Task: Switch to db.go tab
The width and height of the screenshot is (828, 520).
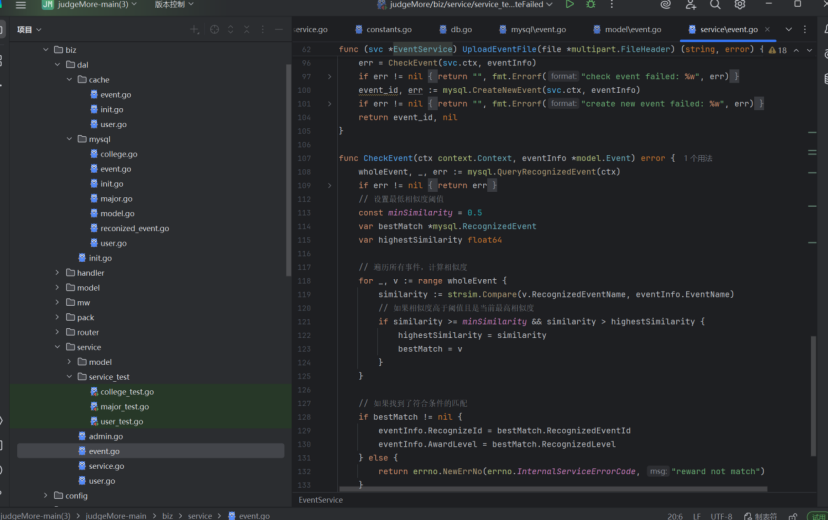Action: click(456, 30)
